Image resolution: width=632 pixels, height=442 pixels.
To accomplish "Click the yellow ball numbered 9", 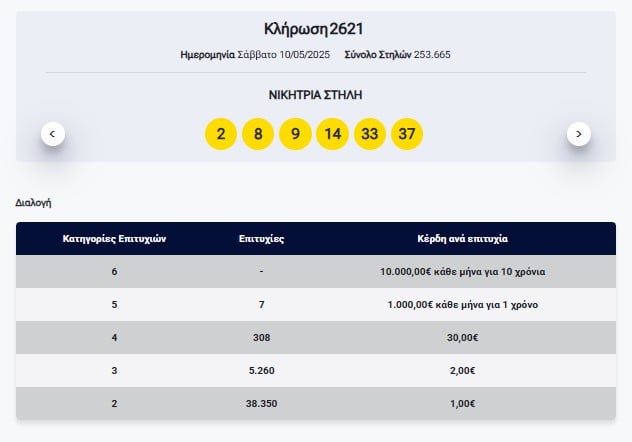I will [295, 134].
